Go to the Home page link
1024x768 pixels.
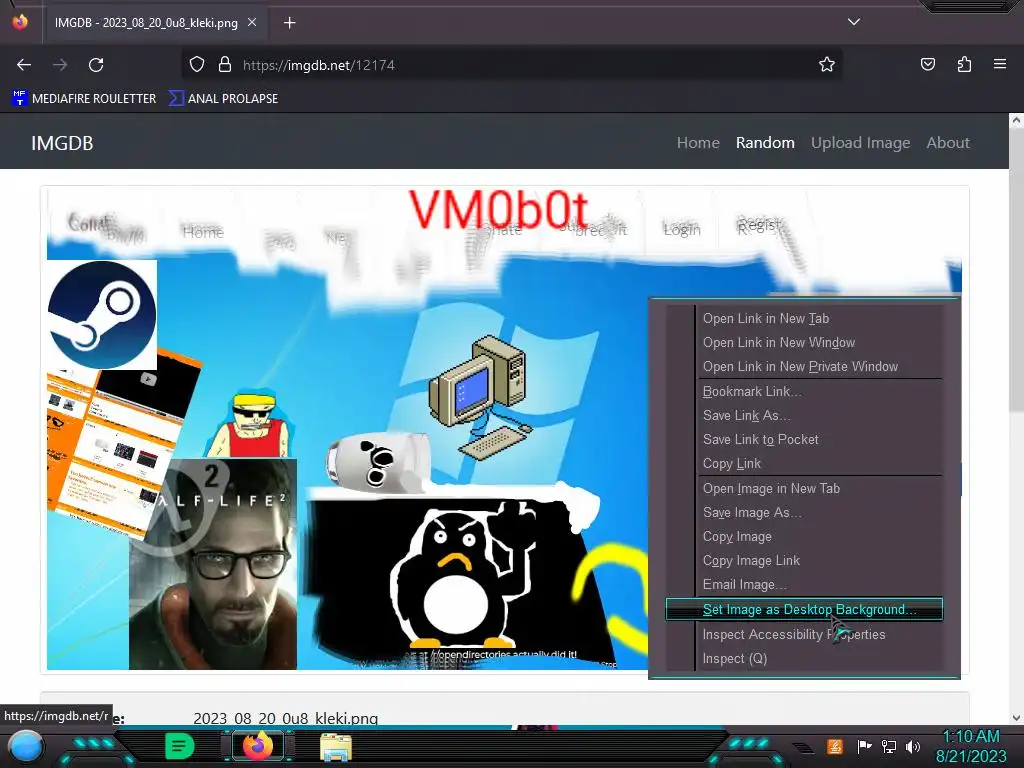[698, 142]
